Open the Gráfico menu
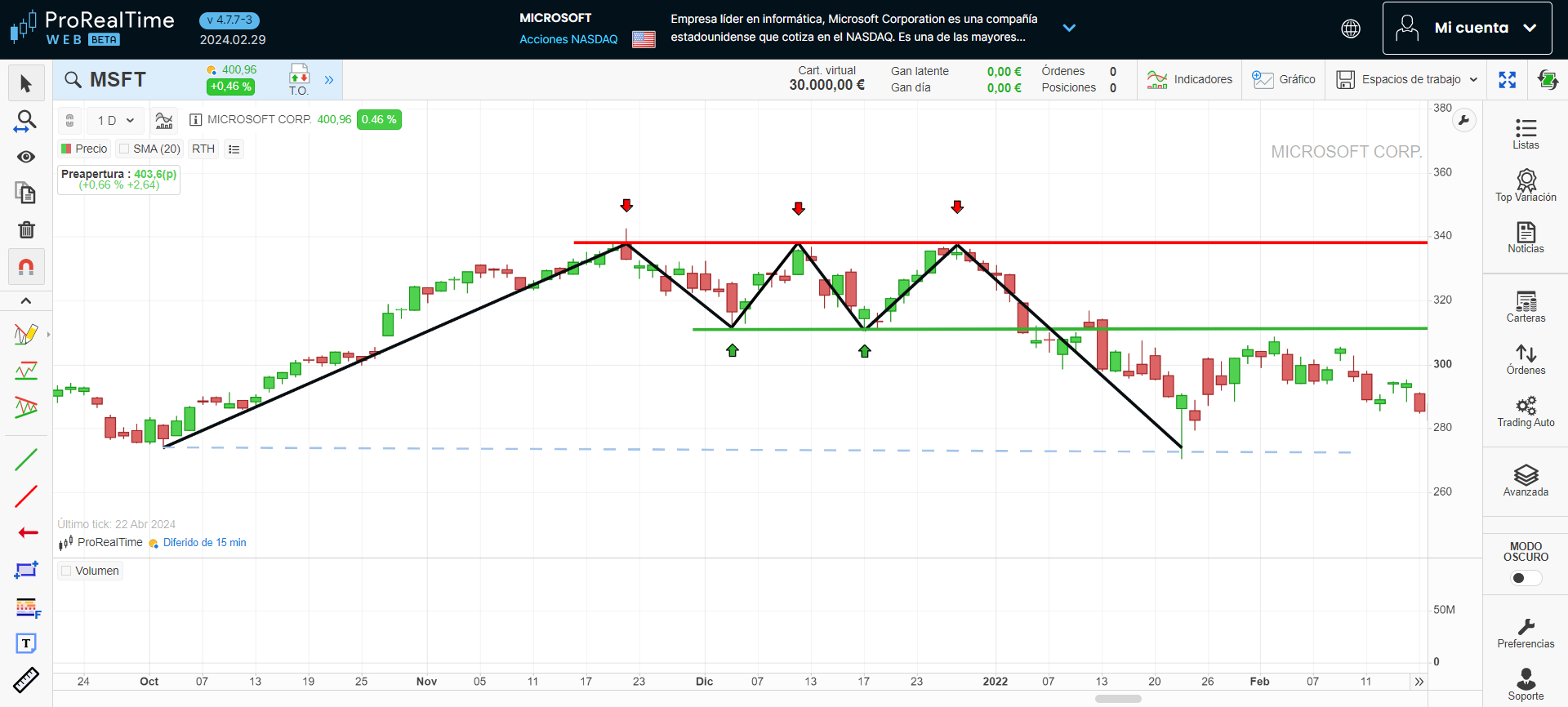 [x=1284, y=79]
